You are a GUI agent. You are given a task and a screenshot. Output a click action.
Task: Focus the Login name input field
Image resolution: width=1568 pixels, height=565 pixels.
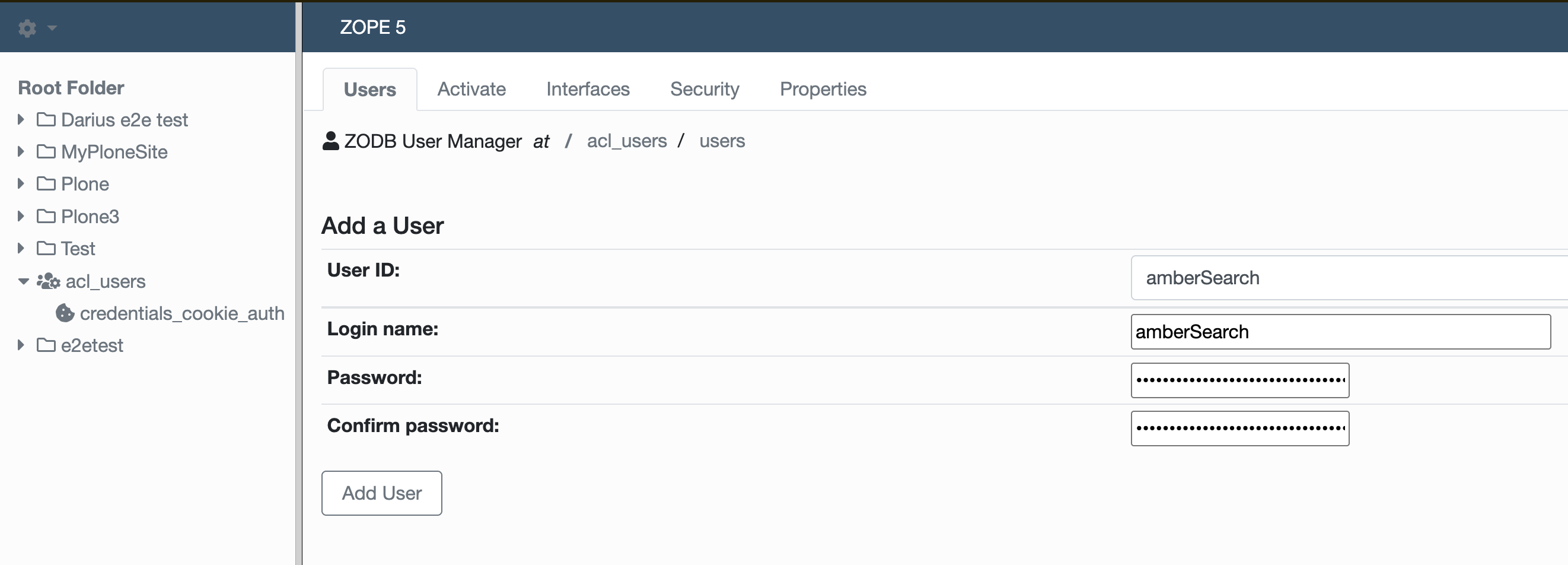(1340, 332)
